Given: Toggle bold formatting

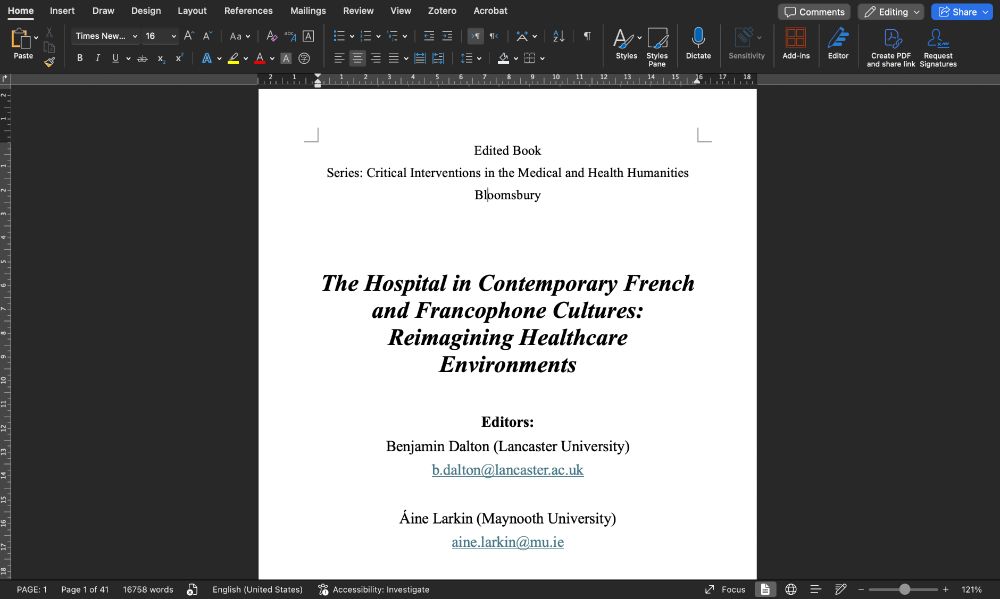Looking at the screenshot, I should 80,59.
